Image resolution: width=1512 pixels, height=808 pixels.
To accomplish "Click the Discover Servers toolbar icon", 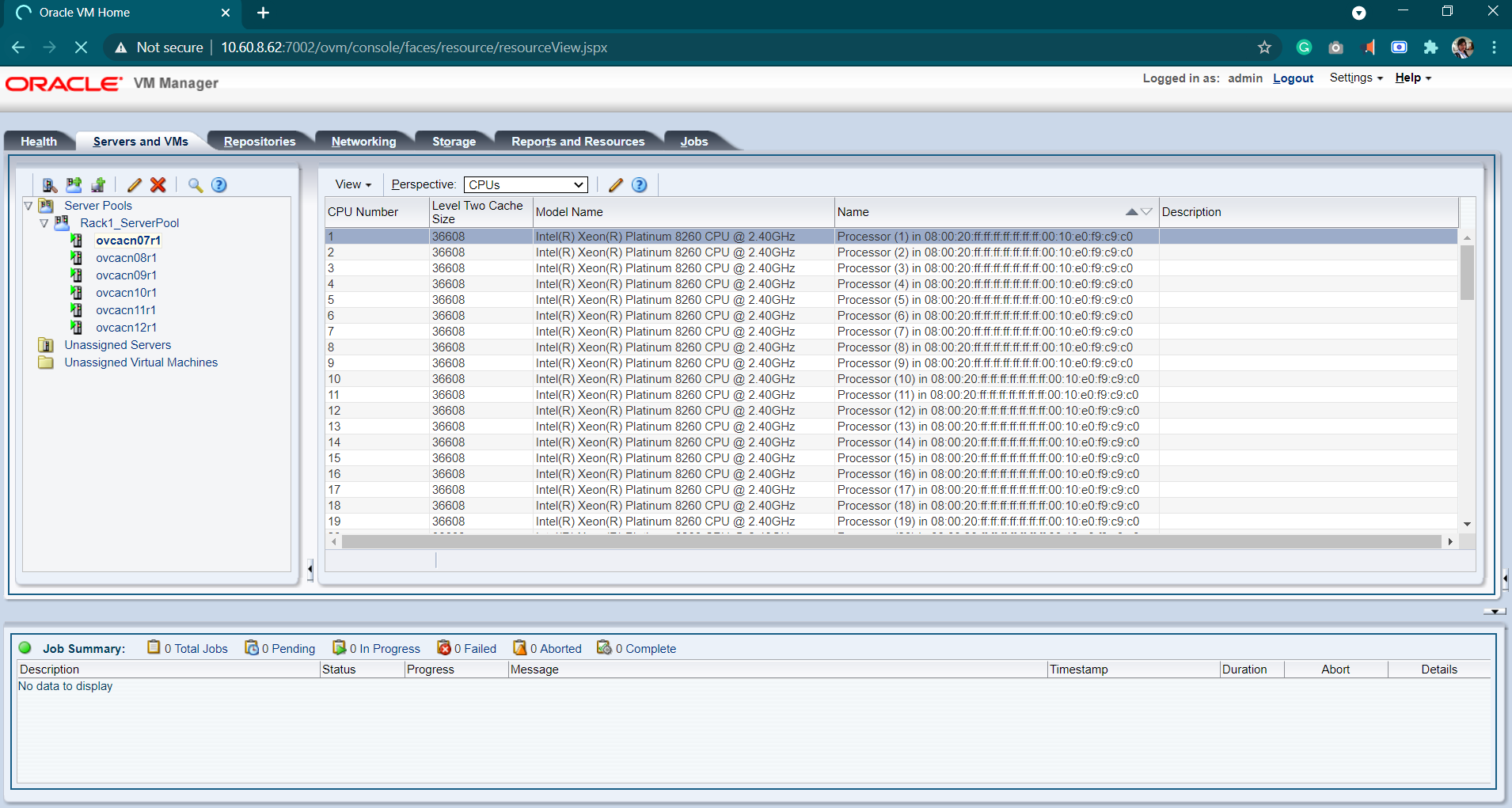I will pyautogui.click(x=50, y=185).
